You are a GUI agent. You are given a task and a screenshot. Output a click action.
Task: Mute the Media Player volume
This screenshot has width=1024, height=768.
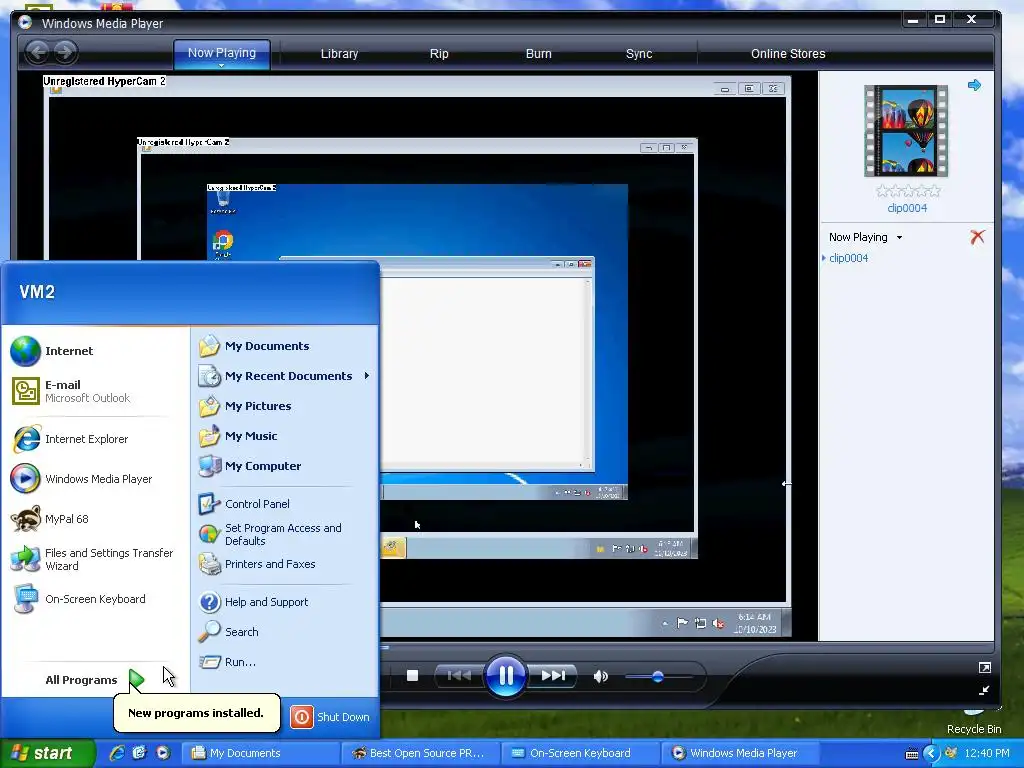[600, 676]
